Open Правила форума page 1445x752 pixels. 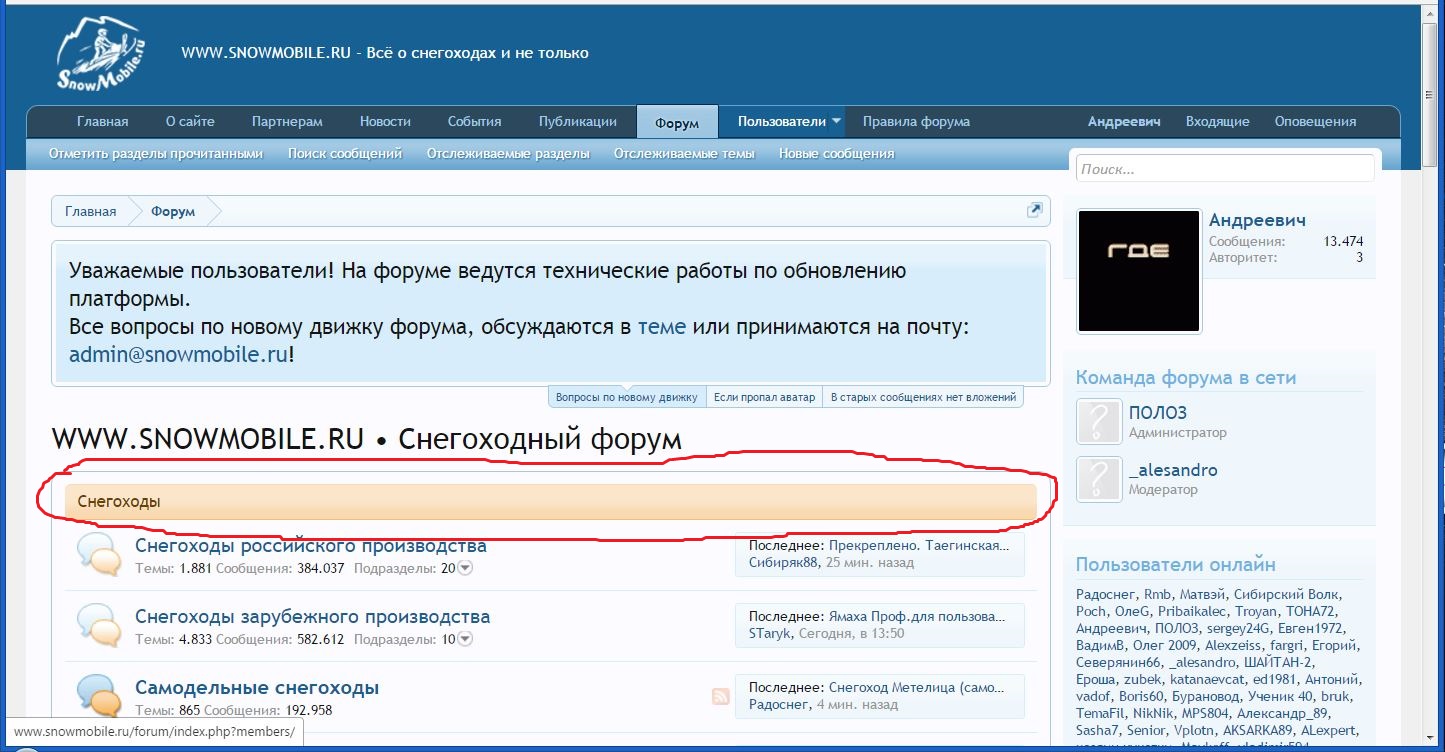(916, 122)
